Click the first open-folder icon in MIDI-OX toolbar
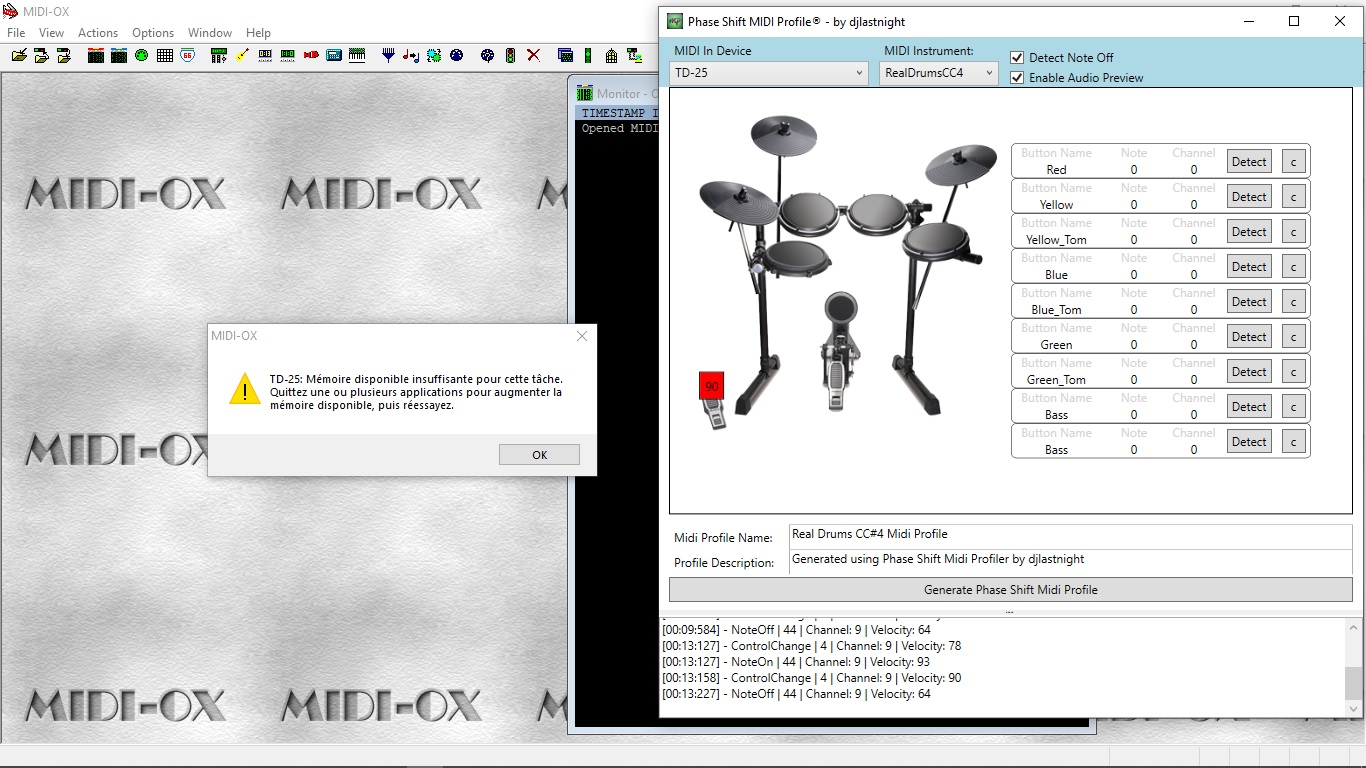1366x768 pixels. (x=19, y=56)
